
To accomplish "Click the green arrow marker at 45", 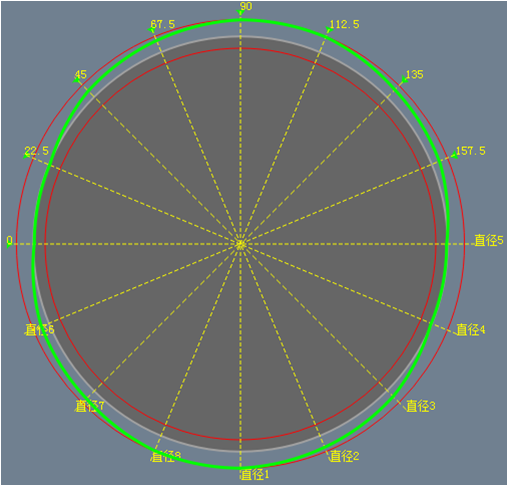I will [77, 80].
